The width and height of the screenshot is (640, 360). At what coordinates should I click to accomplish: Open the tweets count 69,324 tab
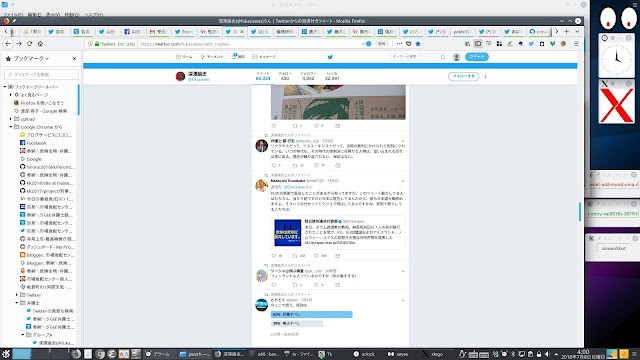[263, 76]
